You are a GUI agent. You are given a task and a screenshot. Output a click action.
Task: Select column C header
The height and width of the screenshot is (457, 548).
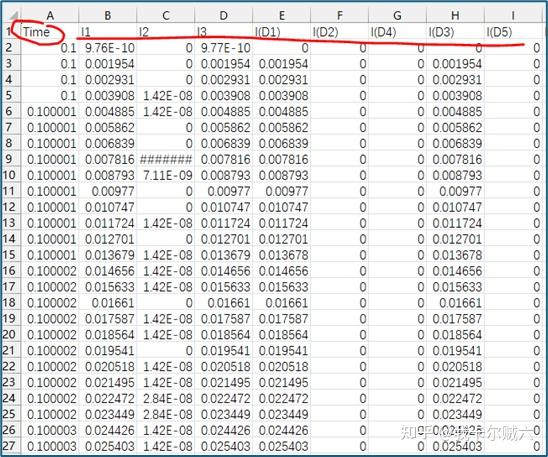click(x=166, y=16)
